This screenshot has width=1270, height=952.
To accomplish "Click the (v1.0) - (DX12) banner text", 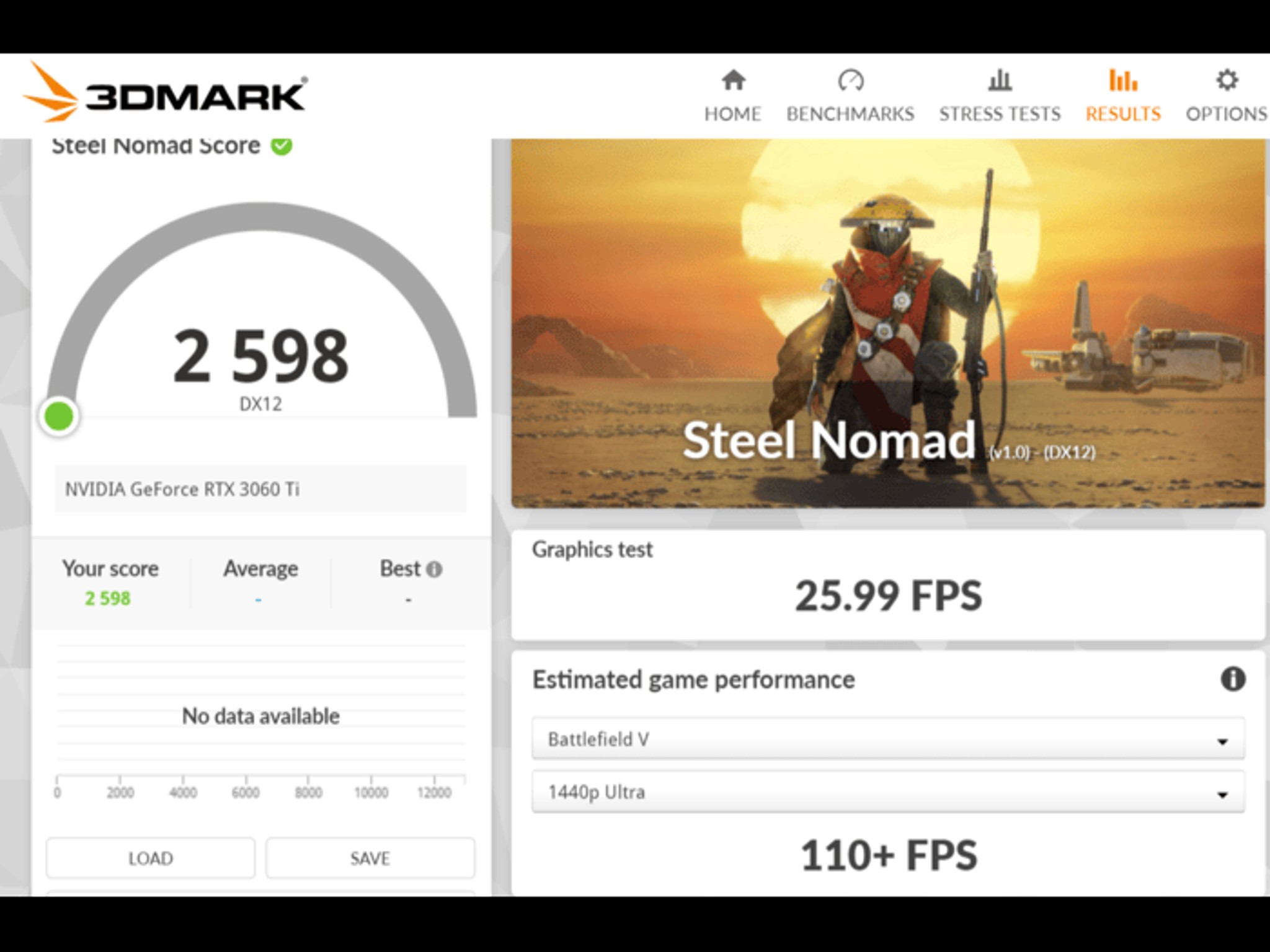I will 1042,452.
